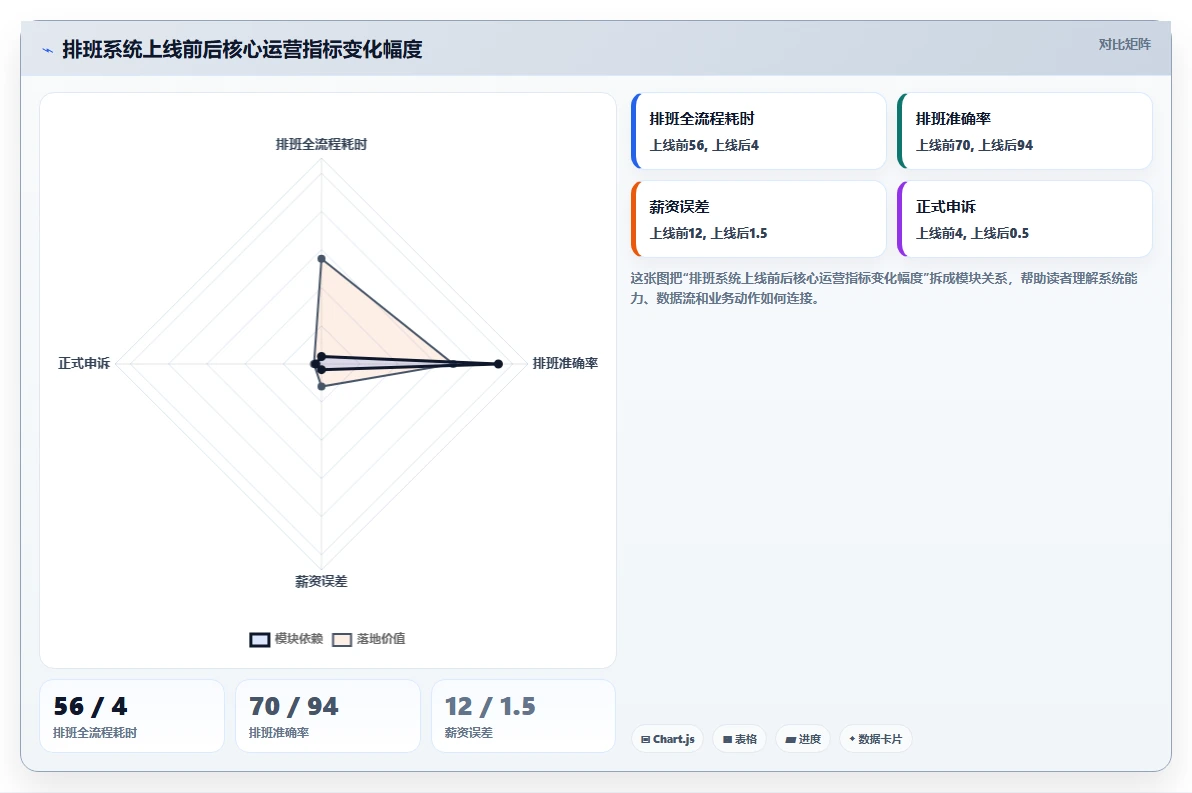
Task: Click the title 排班系统上线前后核心运营指标变化幅度
Action: pos(242,49)
